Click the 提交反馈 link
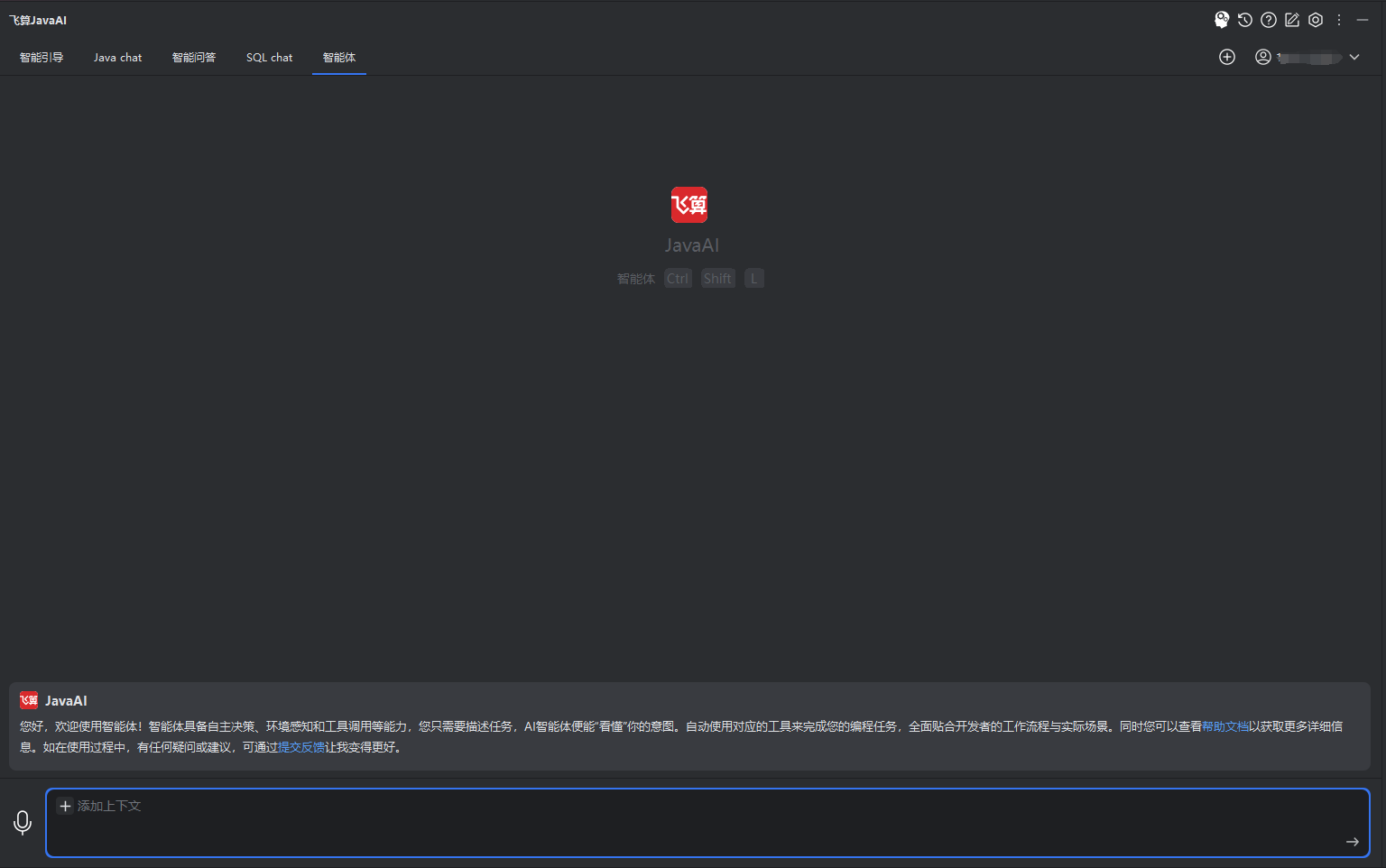1386x868 pixels. tap(301, 747)
